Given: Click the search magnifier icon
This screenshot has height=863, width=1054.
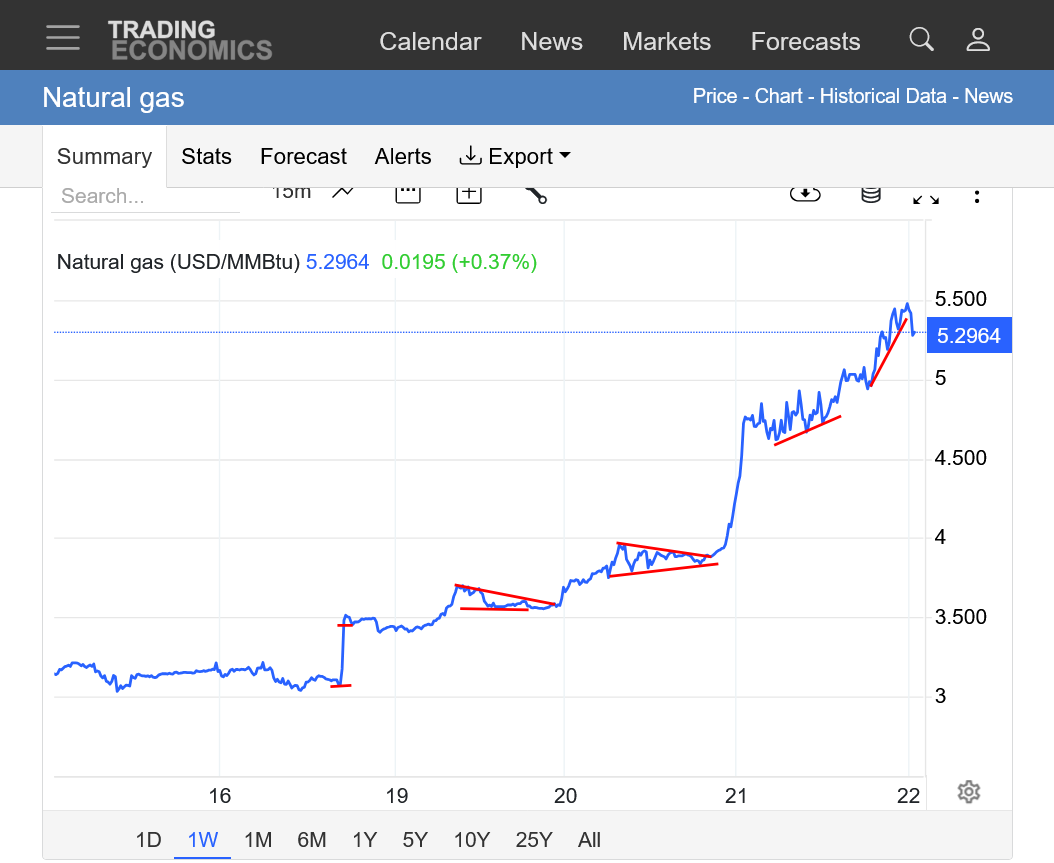Looking at the screenshot, I should (x=921, y=40).
